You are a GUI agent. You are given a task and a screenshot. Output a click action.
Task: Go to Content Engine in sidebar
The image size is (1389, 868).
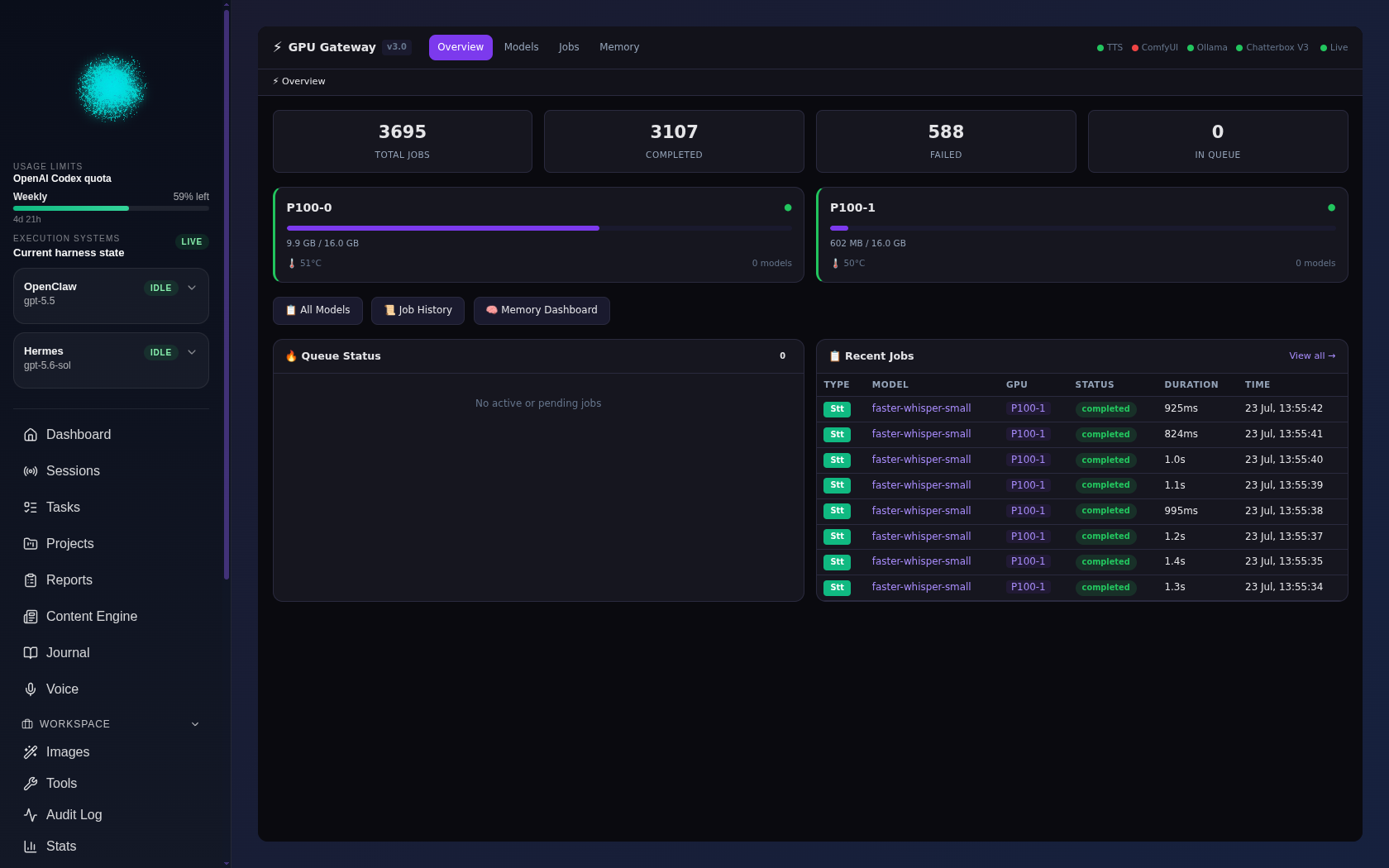[x=111, y=617]
